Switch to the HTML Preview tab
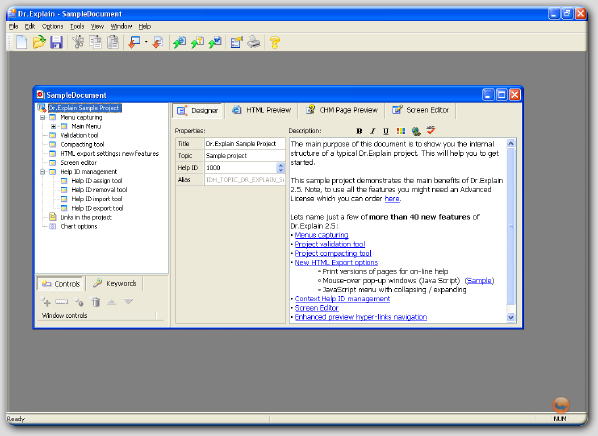The image size is (598, 436). point(262,110)
